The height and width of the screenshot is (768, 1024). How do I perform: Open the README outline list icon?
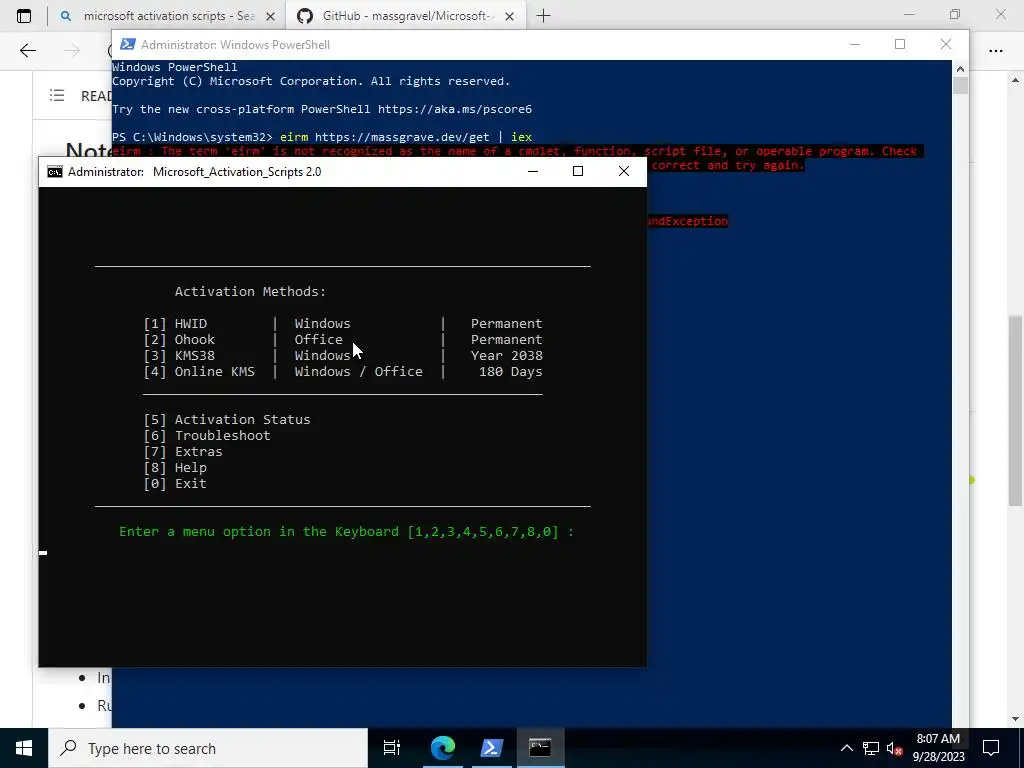(x=57, y=95)
